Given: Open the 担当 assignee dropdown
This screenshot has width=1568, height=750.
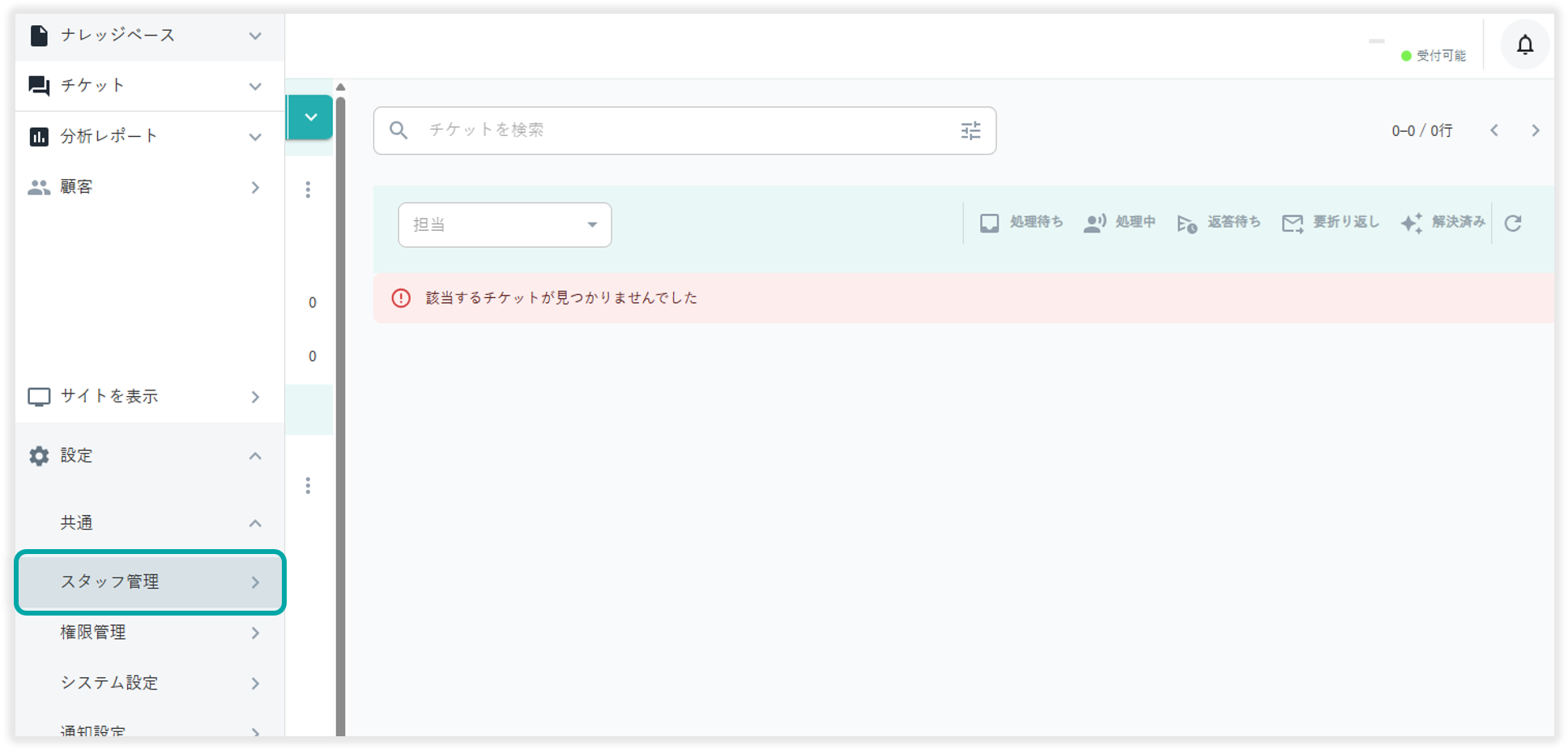Looking at the screenshot, I should pyautogui.click(x=505, y=225).
